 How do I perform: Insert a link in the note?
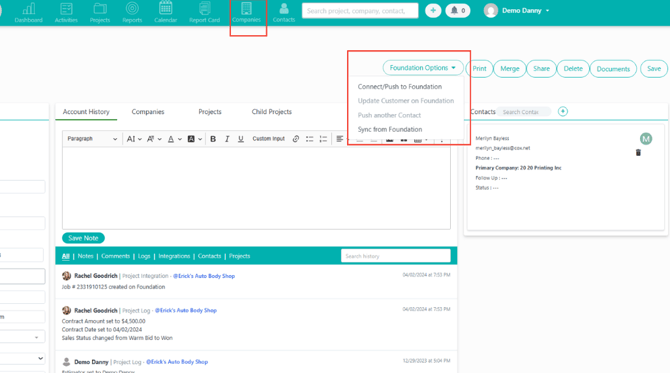(296, 139)
